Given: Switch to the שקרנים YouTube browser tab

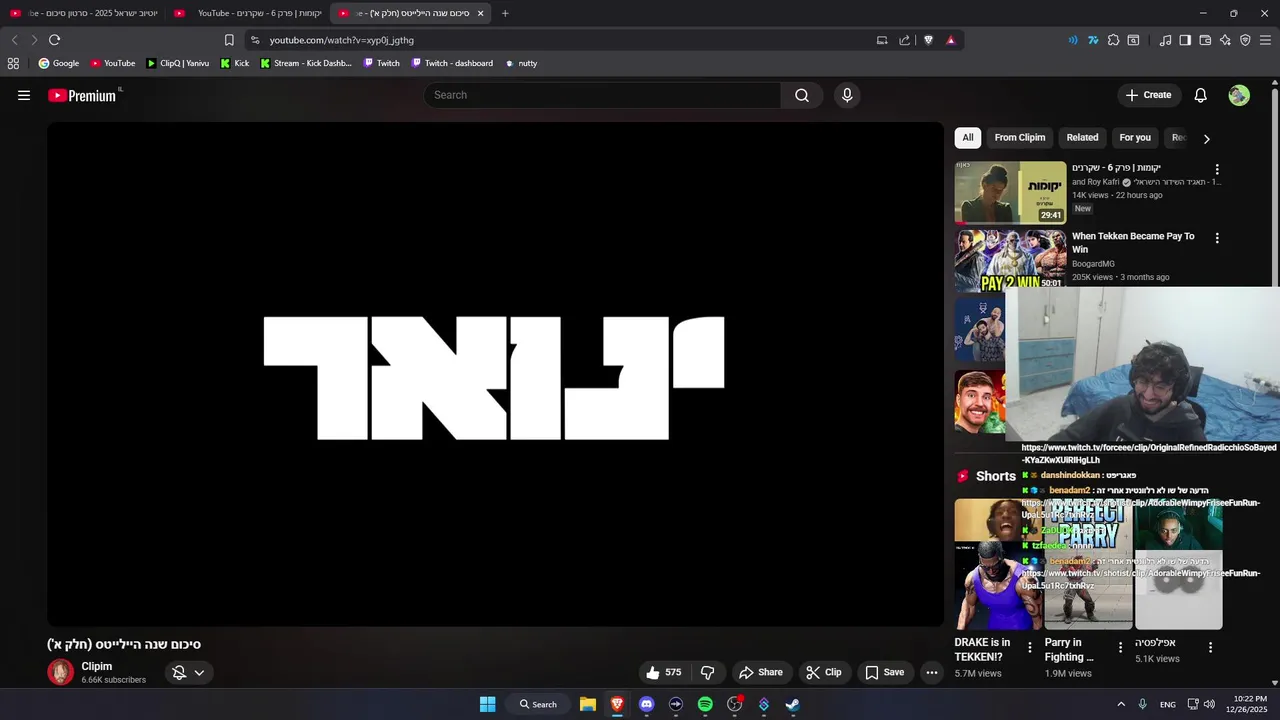Looking at the screenshot, I should pos(248,13).
